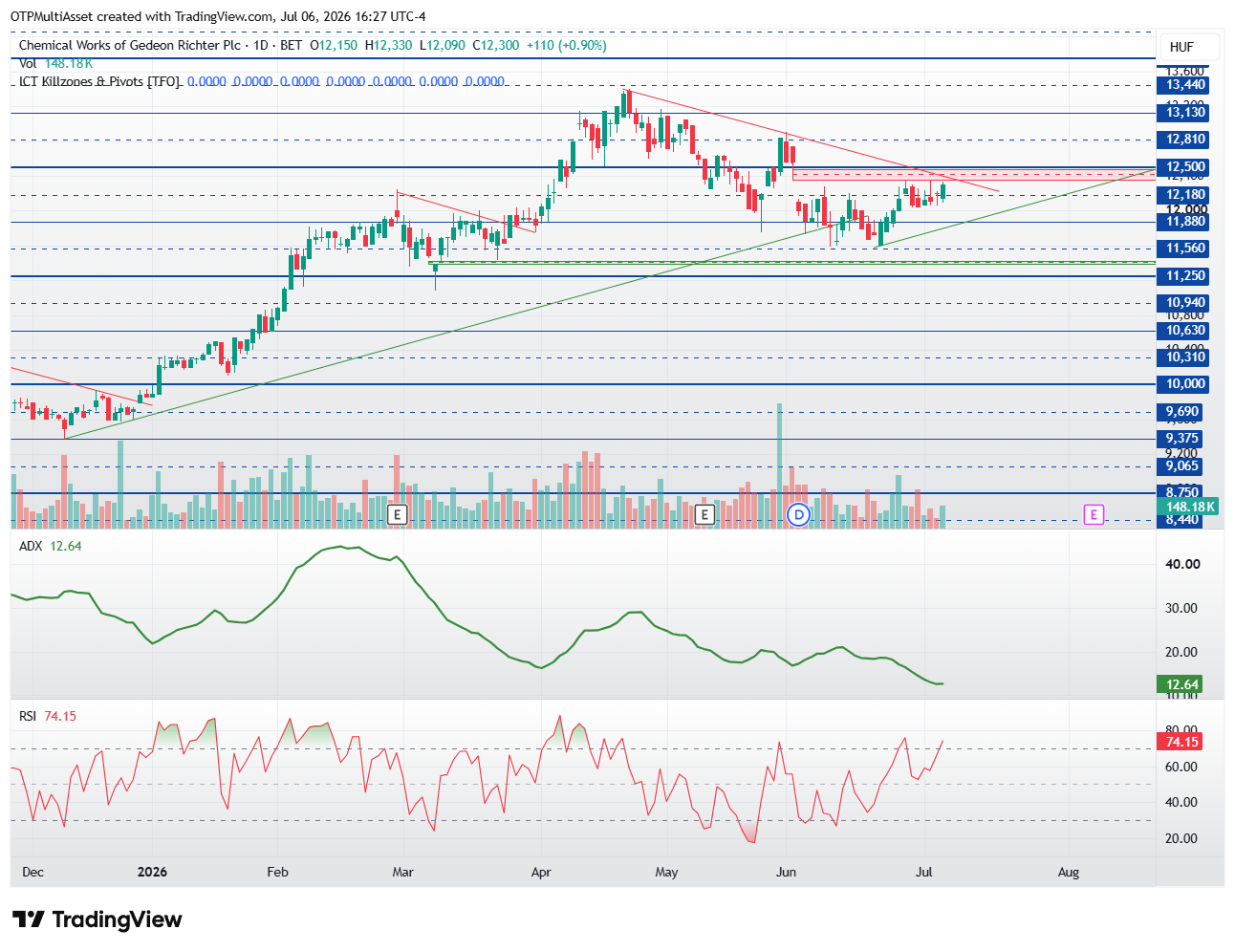Click the red supply zone rectangle
Screen dimensions: 1235x952
974,174
